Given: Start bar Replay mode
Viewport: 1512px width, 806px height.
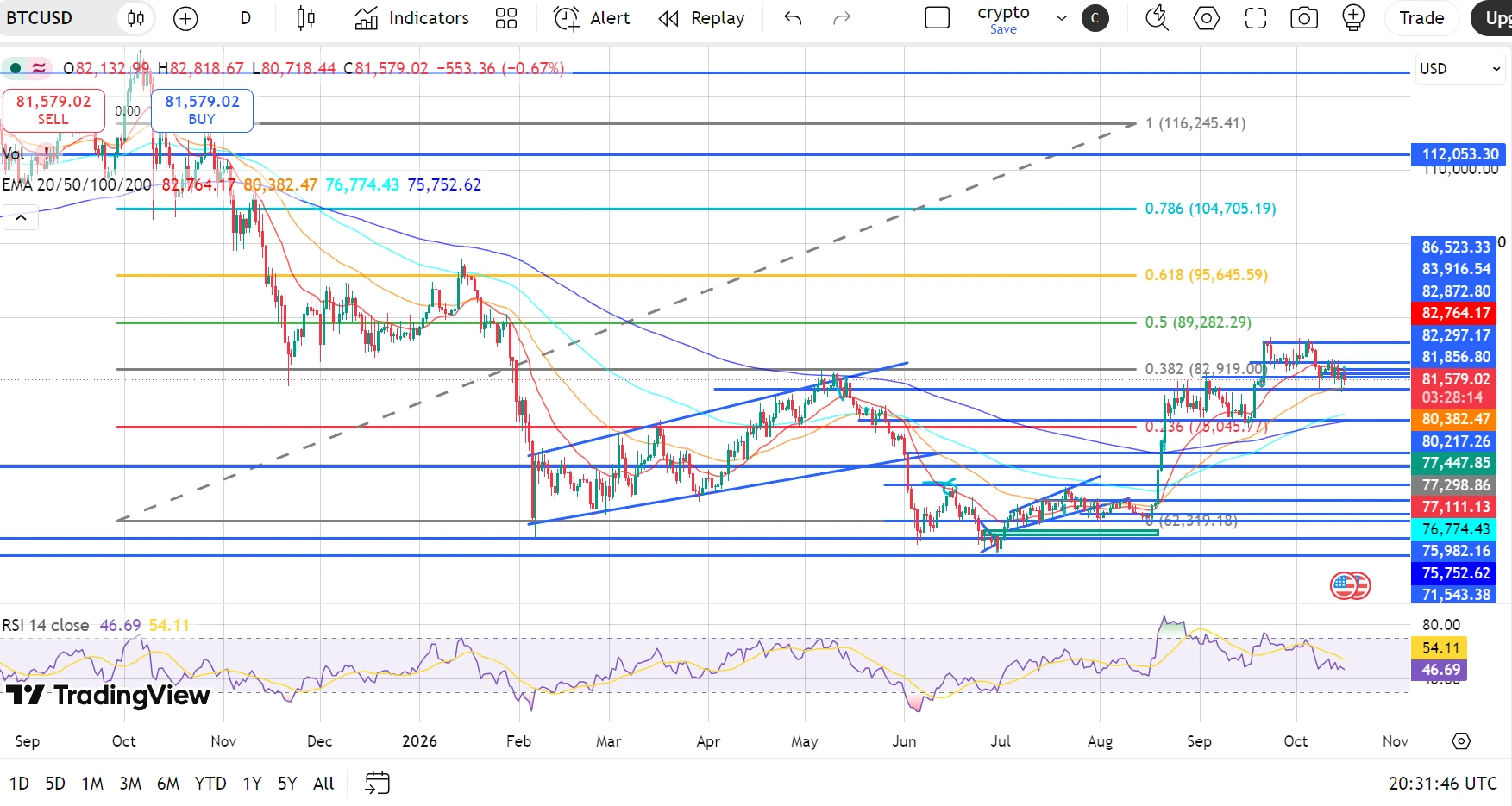Looking at the screenshot, I should 701,18.
